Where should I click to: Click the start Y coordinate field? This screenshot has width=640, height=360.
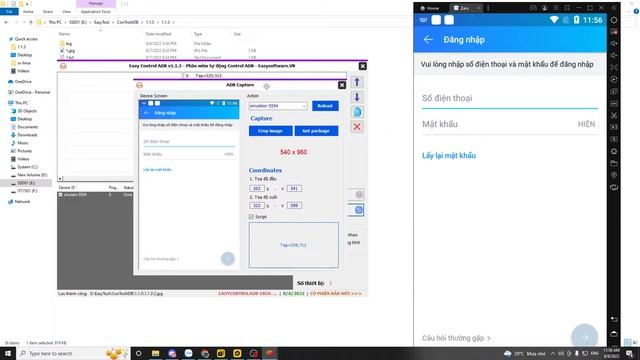coord(294,189)
